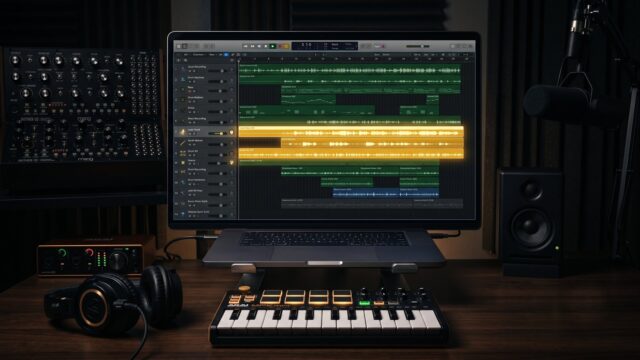Click the playhead marker at ruler start
The width and height of the screenshot is (640, 360).
[x=239, y=61]
